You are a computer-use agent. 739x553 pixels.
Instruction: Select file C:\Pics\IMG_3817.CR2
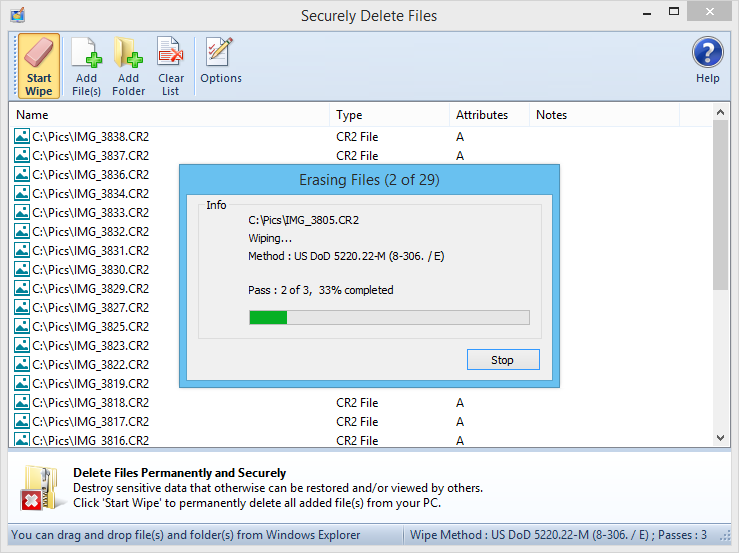[x=90, y=421]
